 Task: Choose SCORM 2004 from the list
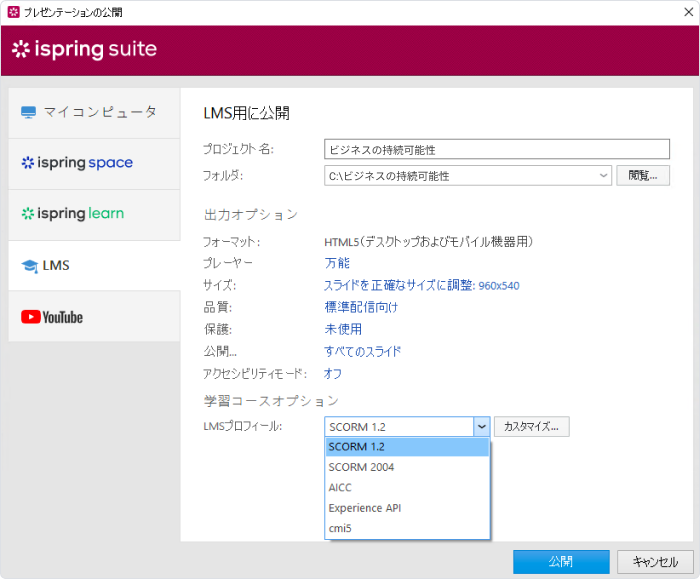point(407,467)
